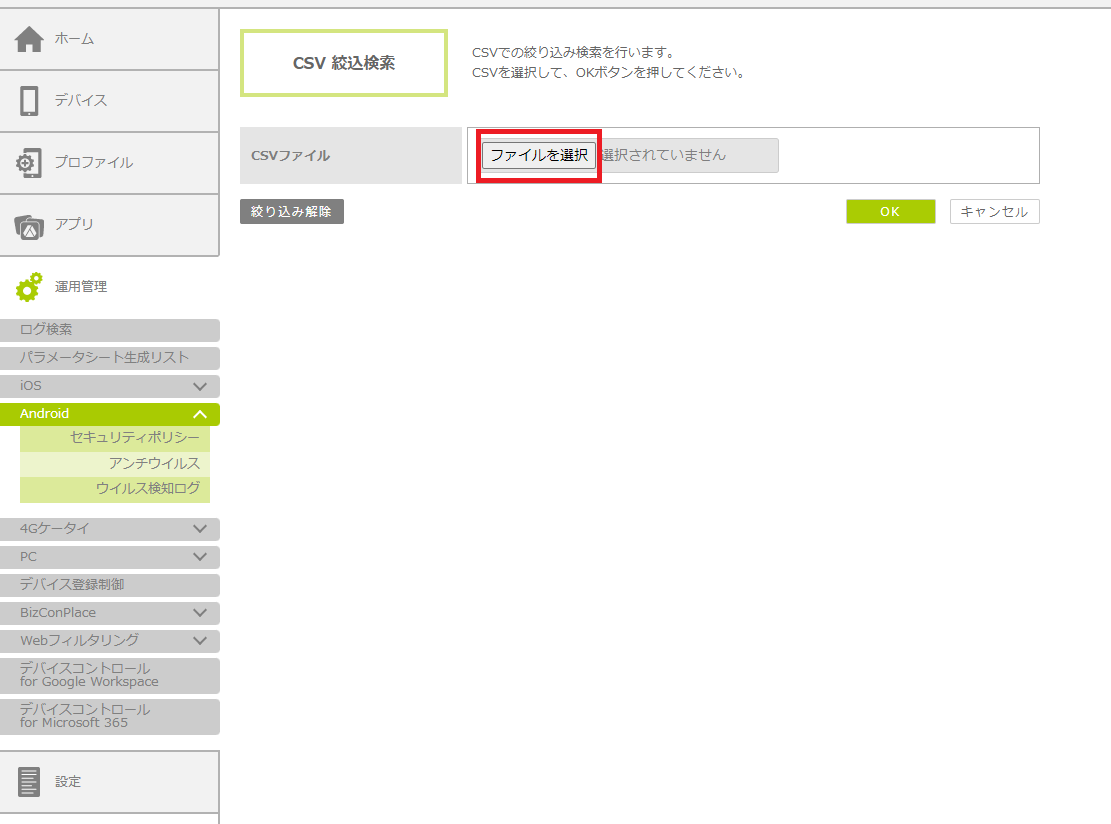Screen dimensions: 1111x824
Task: Select the Profile gear-phone icon
Action: (29, 163)
